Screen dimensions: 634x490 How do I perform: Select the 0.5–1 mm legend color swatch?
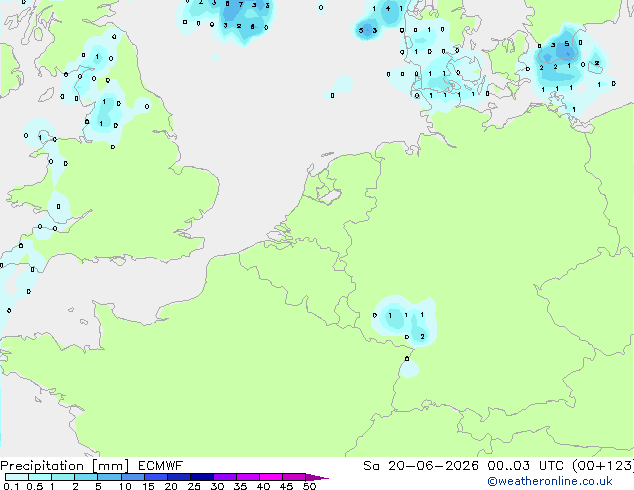click(x=40, y=477)
